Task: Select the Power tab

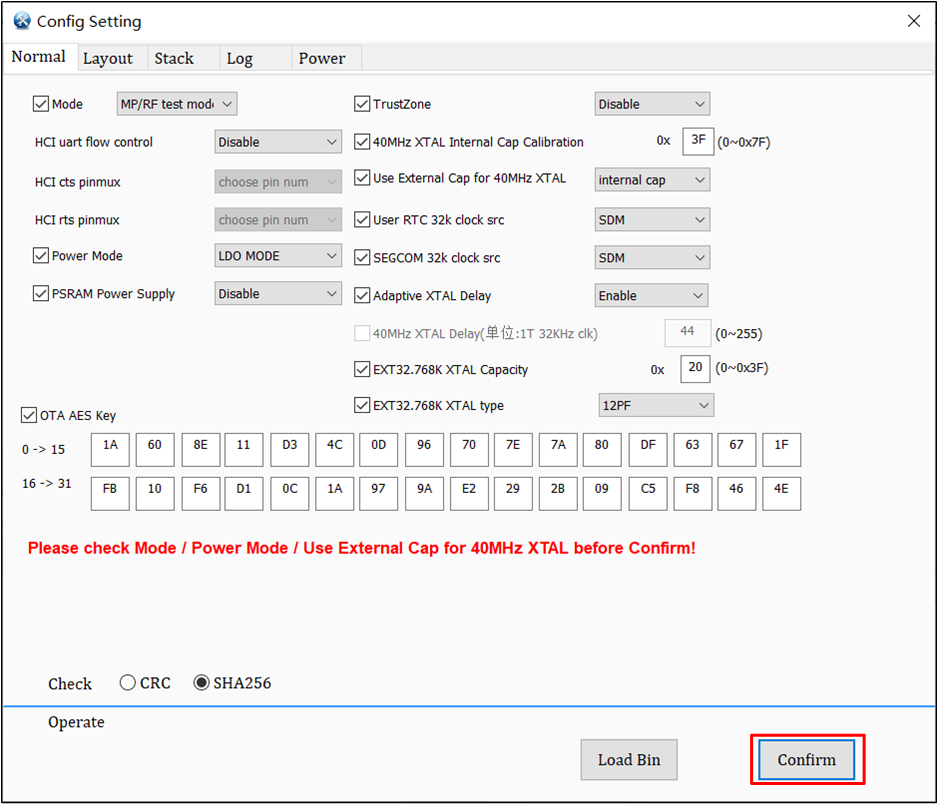Action: (321, 58)
